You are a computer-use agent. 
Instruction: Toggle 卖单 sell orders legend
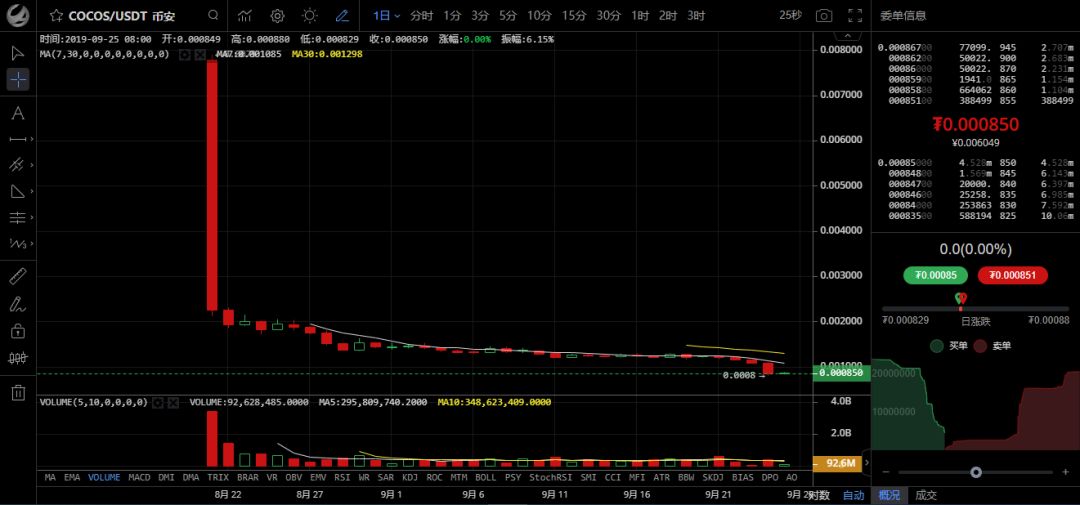coord(991,346)
